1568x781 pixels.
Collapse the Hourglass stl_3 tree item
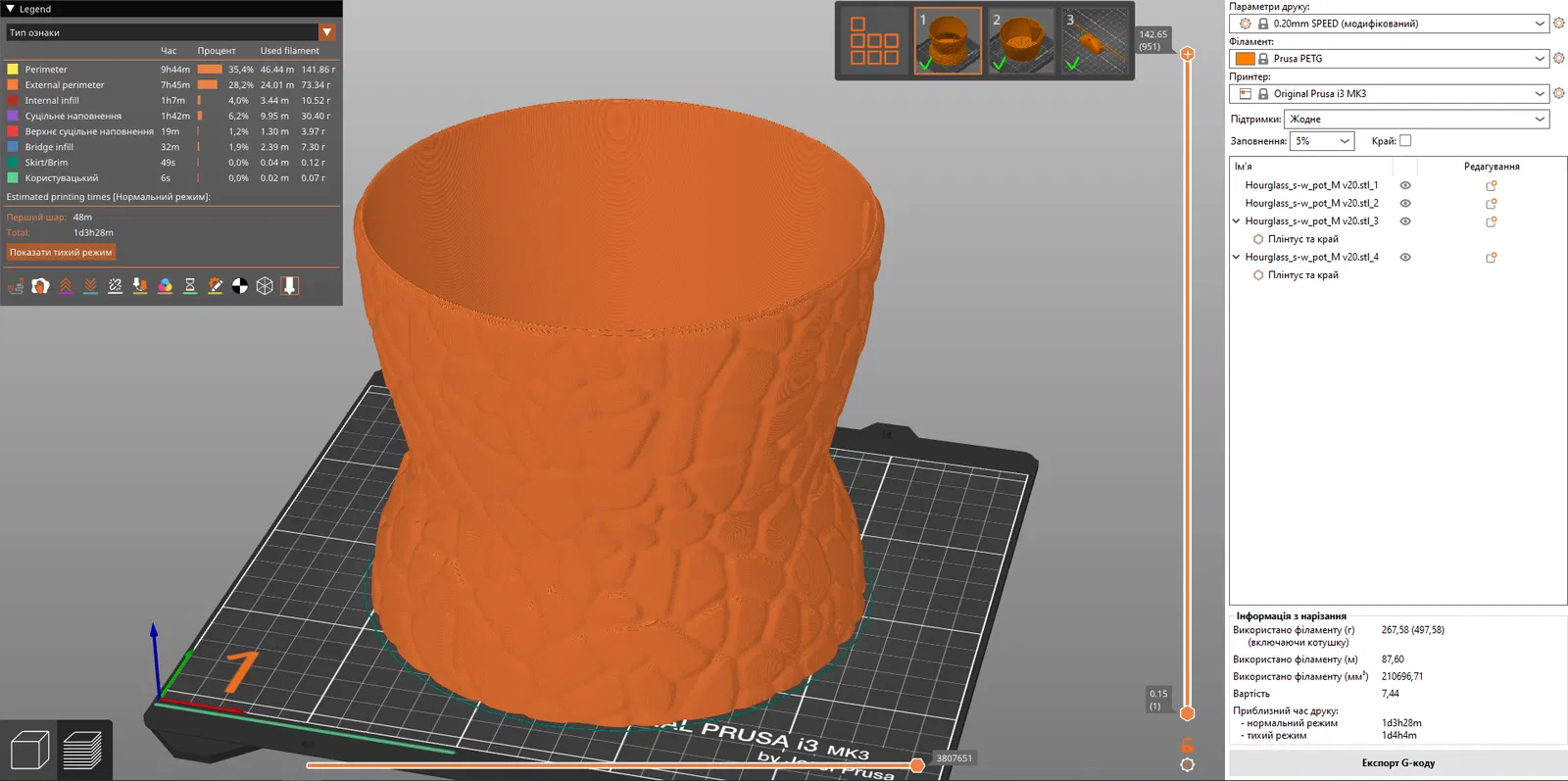click(1237, 221)
